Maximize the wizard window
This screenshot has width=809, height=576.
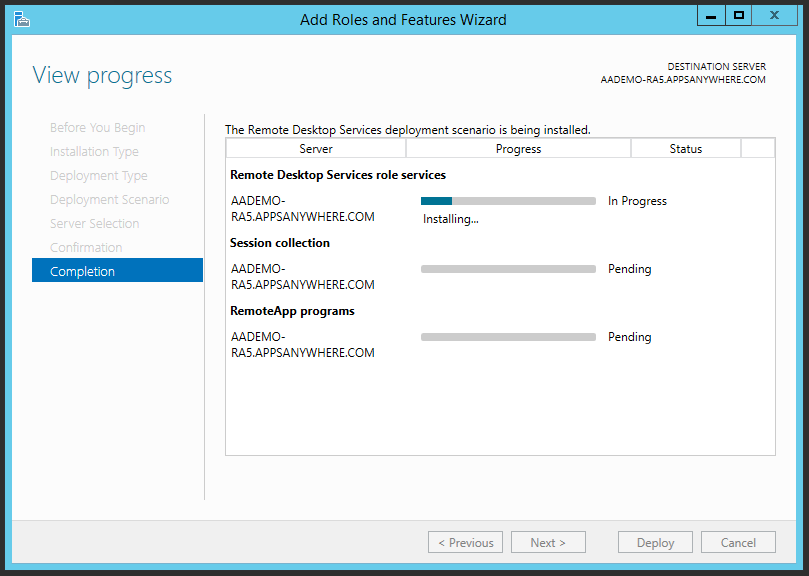(739, 16)
